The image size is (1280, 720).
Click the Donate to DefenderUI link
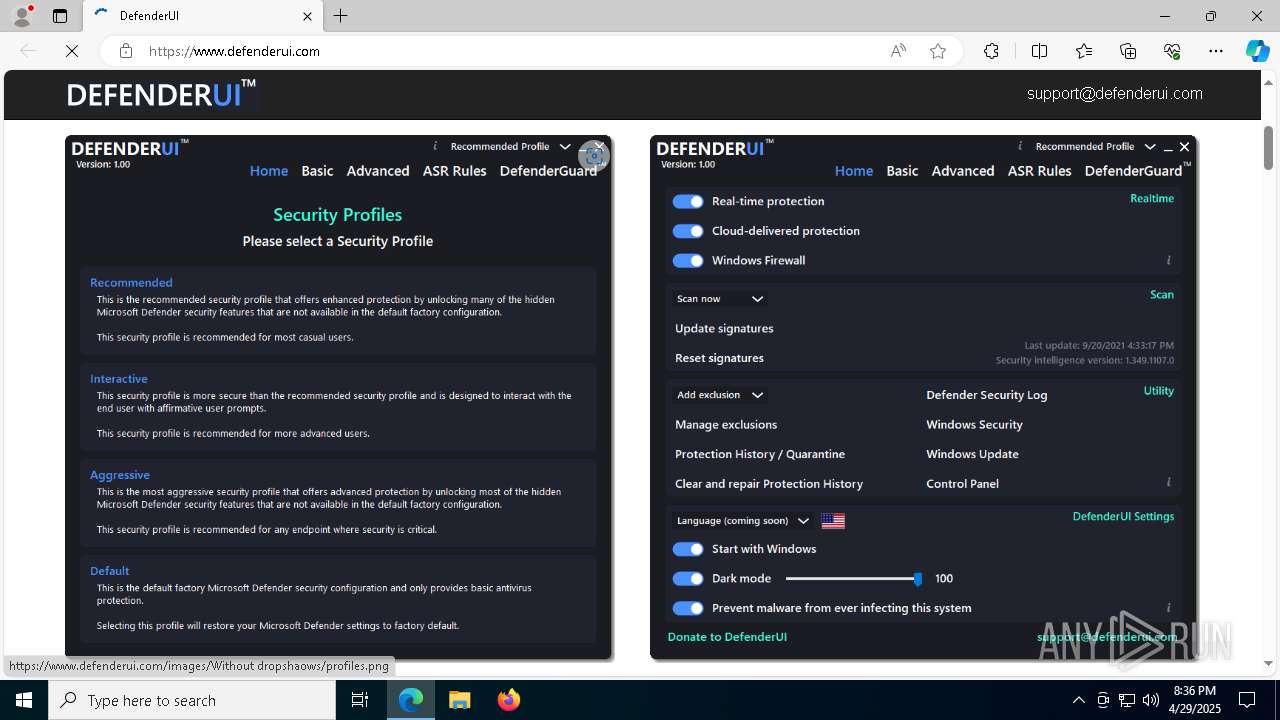[727, 637]
